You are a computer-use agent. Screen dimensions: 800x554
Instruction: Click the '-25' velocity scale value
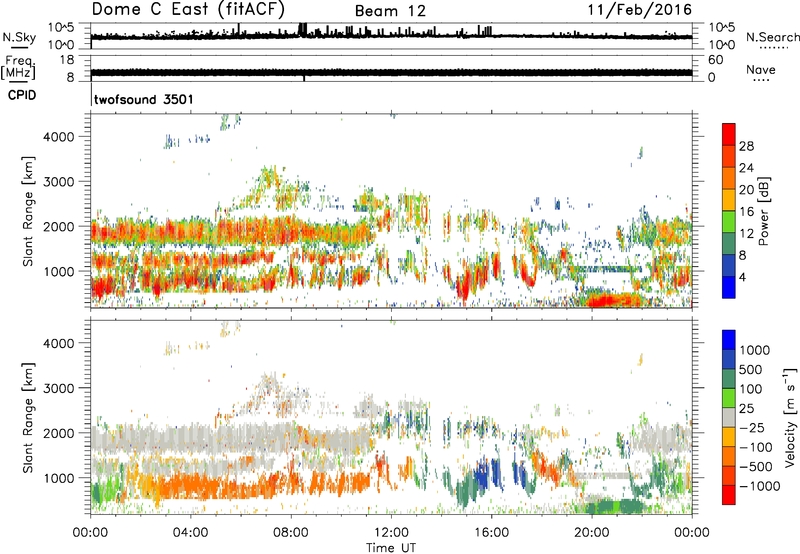(752, 428)
